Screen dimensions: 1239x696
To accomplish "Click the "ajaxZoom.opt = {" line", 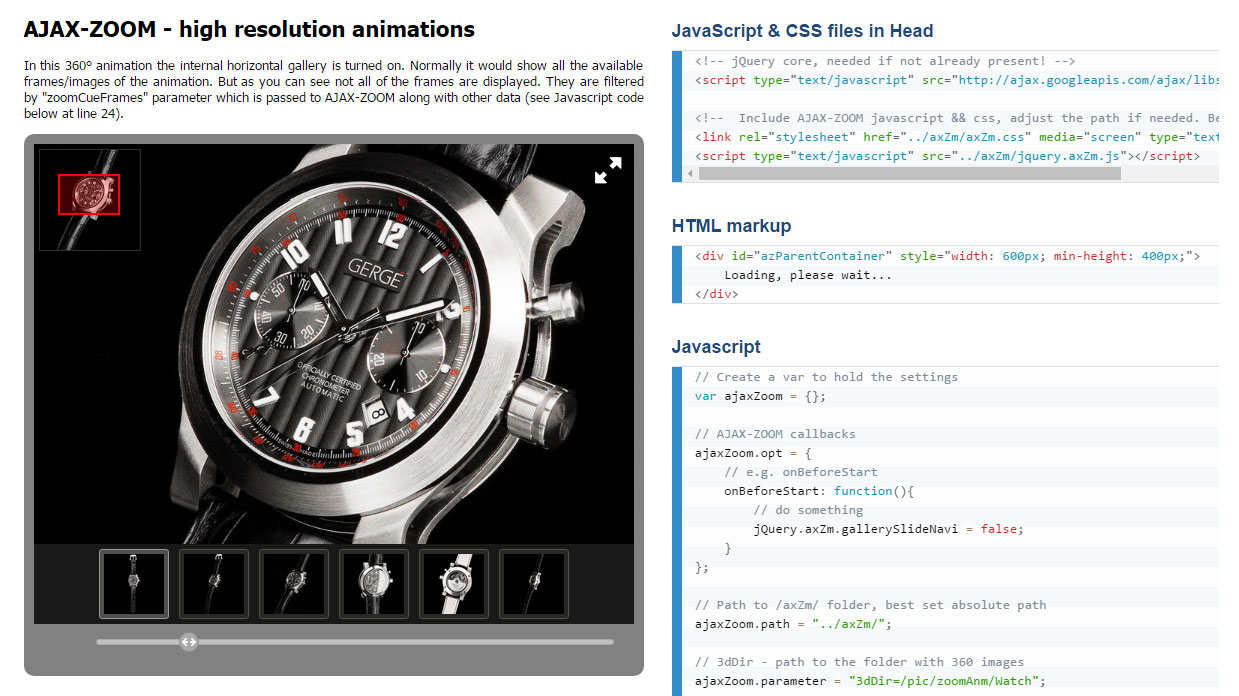I will coord(753,453).
